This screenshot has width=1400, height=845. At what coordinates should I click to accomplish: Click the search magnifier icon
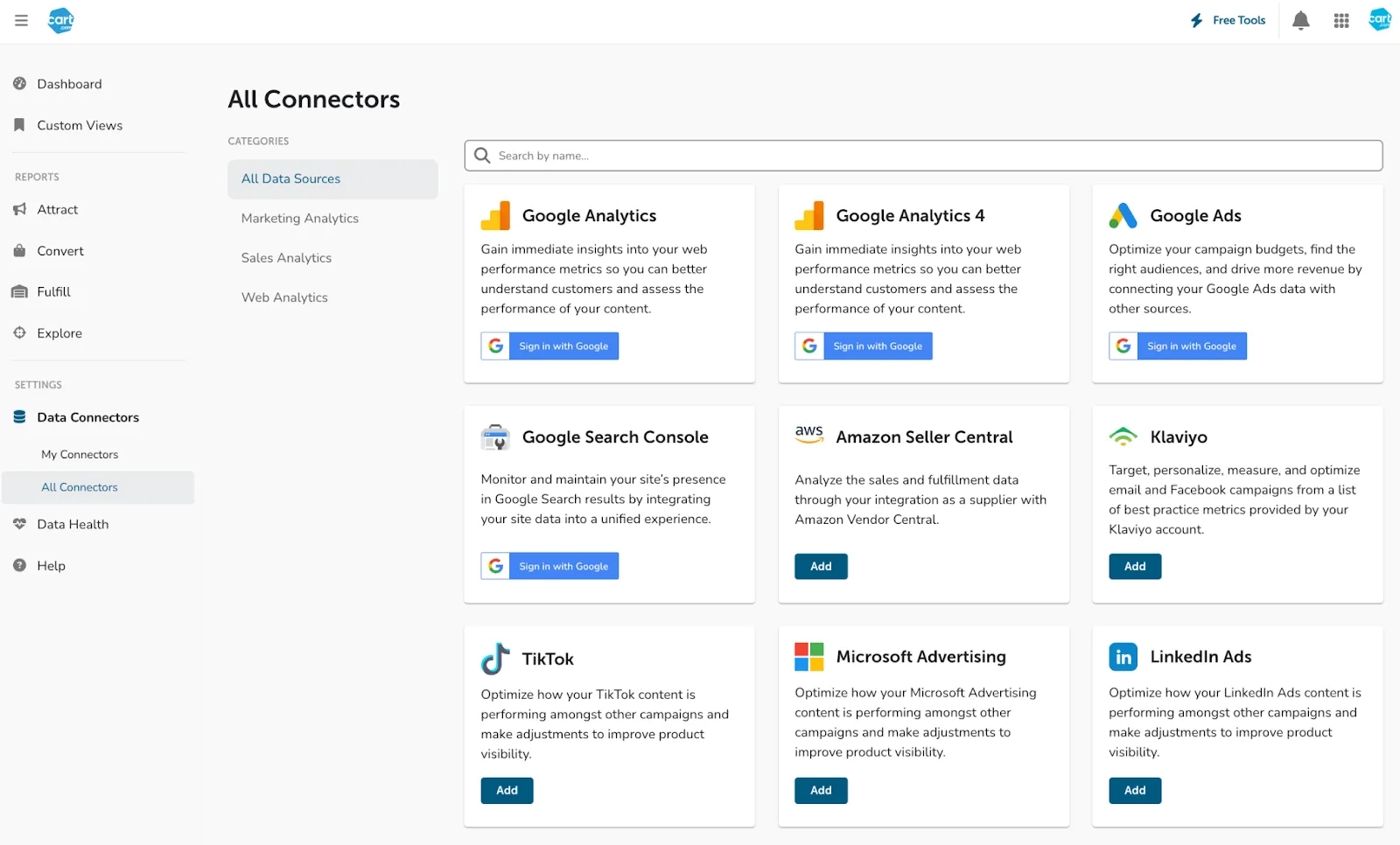coord(482,156)
